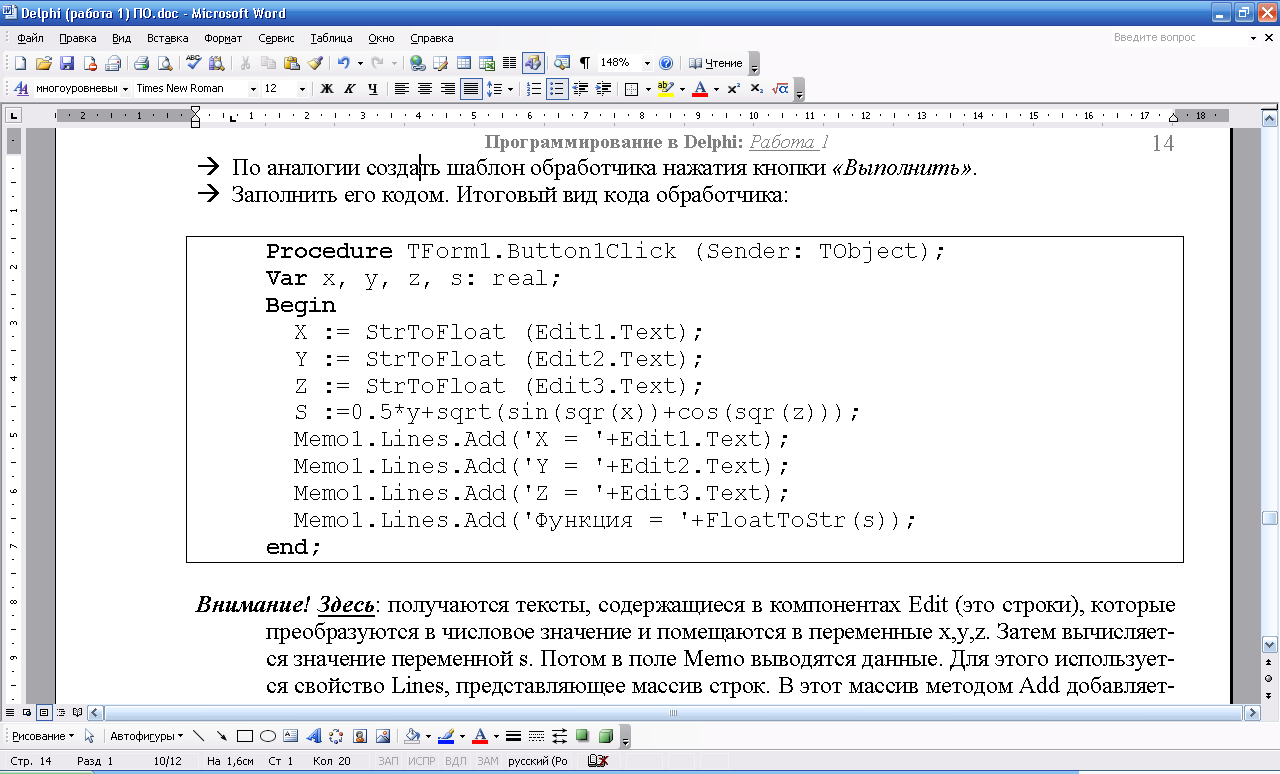Viewport: 1280px width, 774px height.
Task: Run spelling and grammar check
Action: 194,63
